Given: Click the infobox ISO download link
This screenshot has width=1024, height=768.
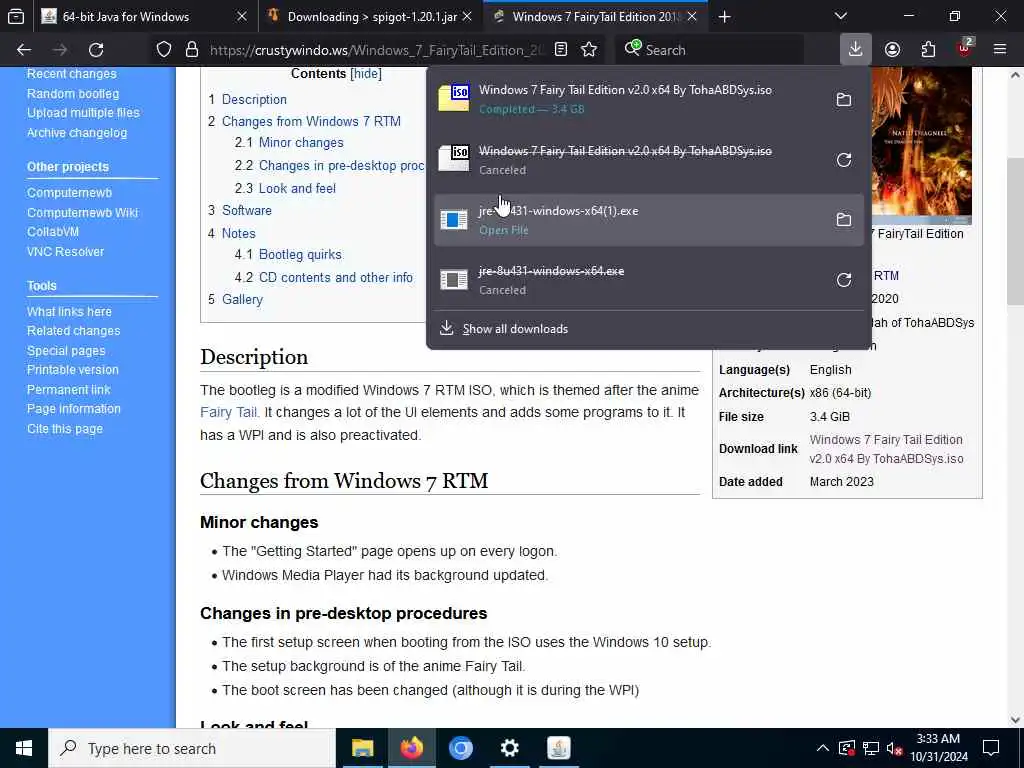Looking at the screenshot, I should [x=886, y=449].
